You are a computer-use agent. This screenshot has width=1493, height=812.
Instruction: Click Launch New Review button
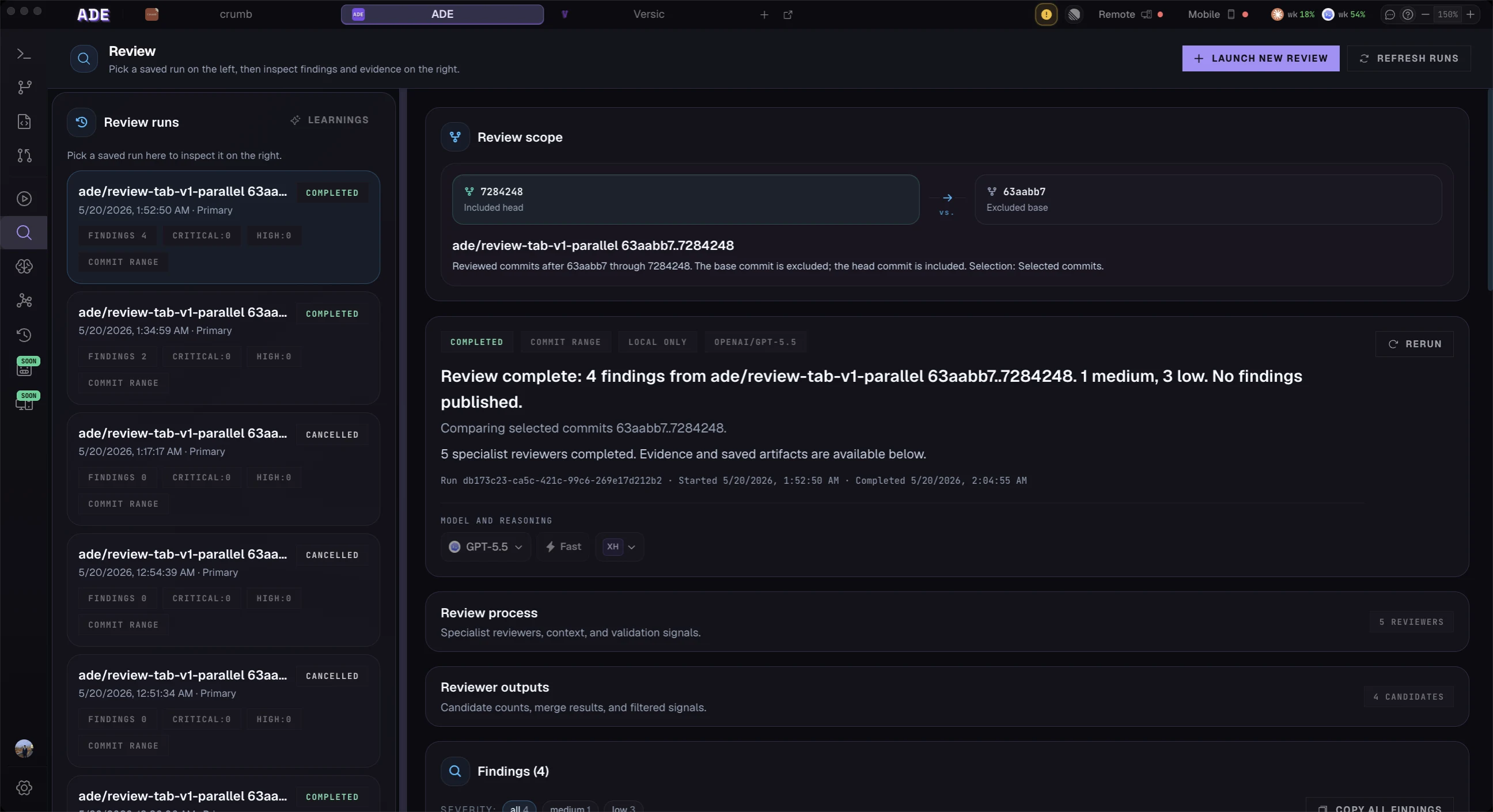coord(1261,59)
